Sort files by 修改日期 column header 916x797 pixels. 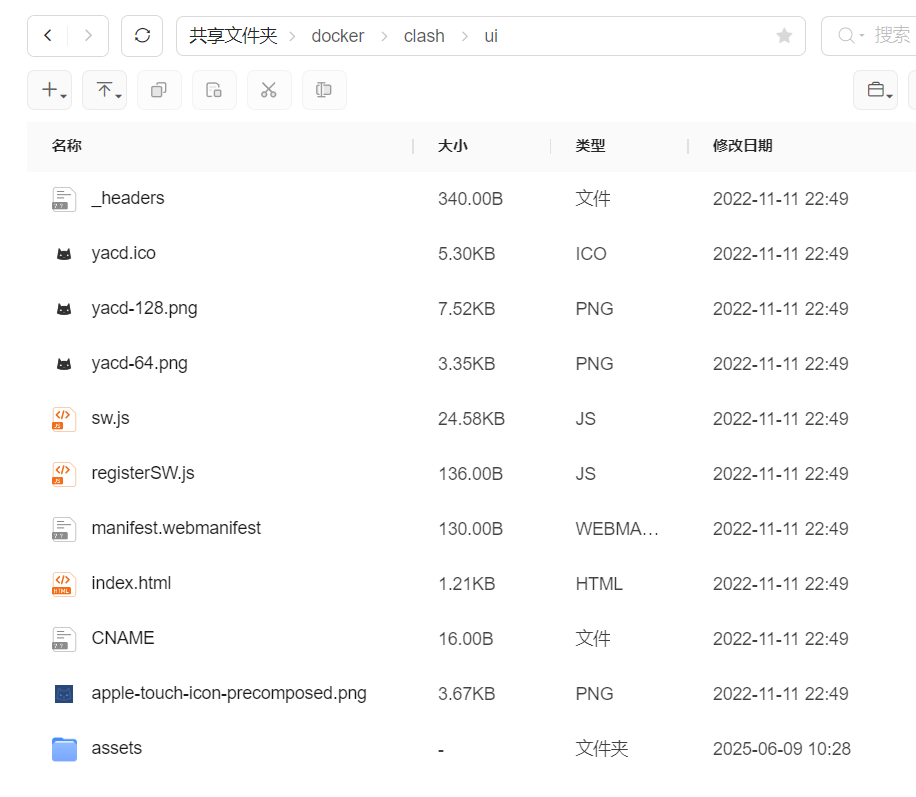click(742, 145)
